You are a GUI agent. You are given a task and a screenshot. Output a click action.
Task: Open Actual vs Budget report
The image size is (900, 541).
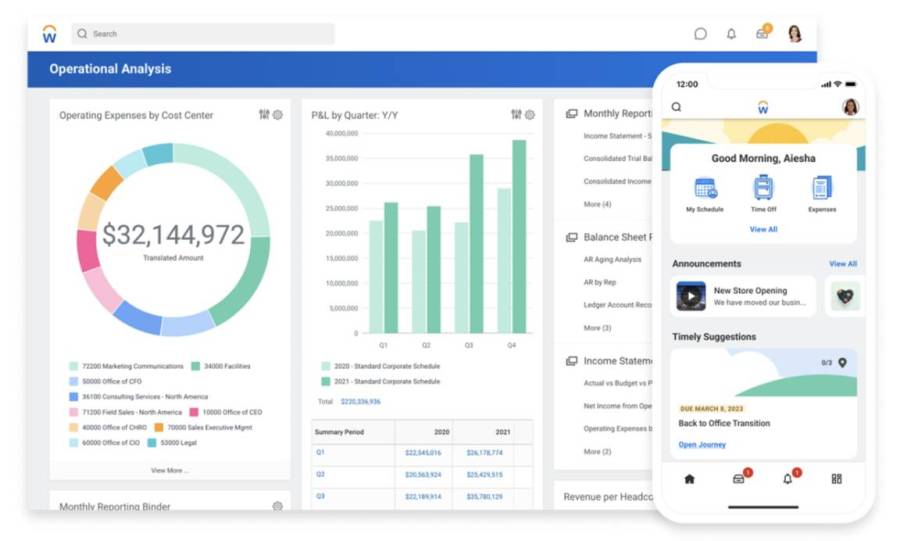[618, 383]
